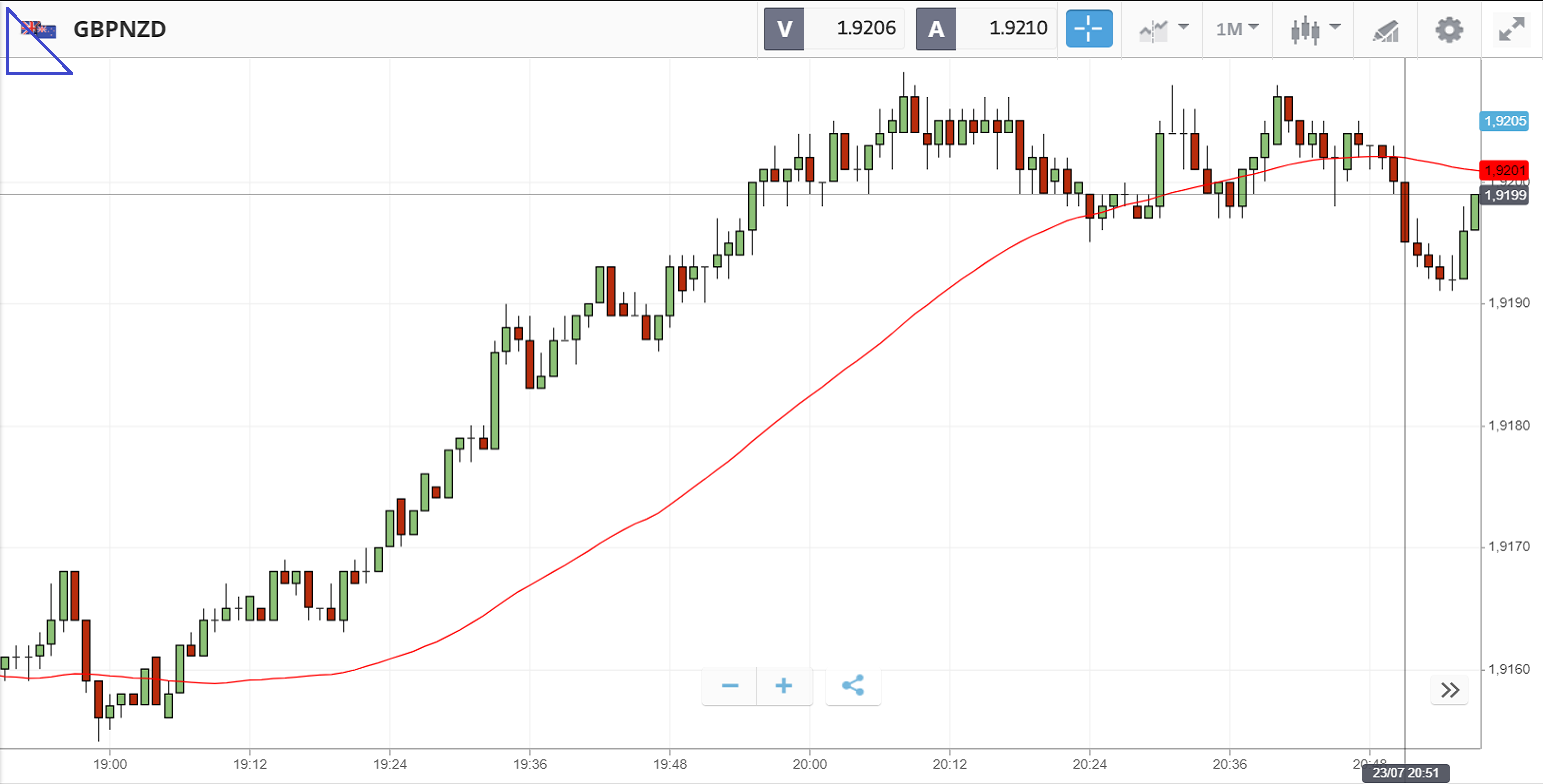
Task: Open the candlestick chart type dropdown
Action: tap(1314, 29)
